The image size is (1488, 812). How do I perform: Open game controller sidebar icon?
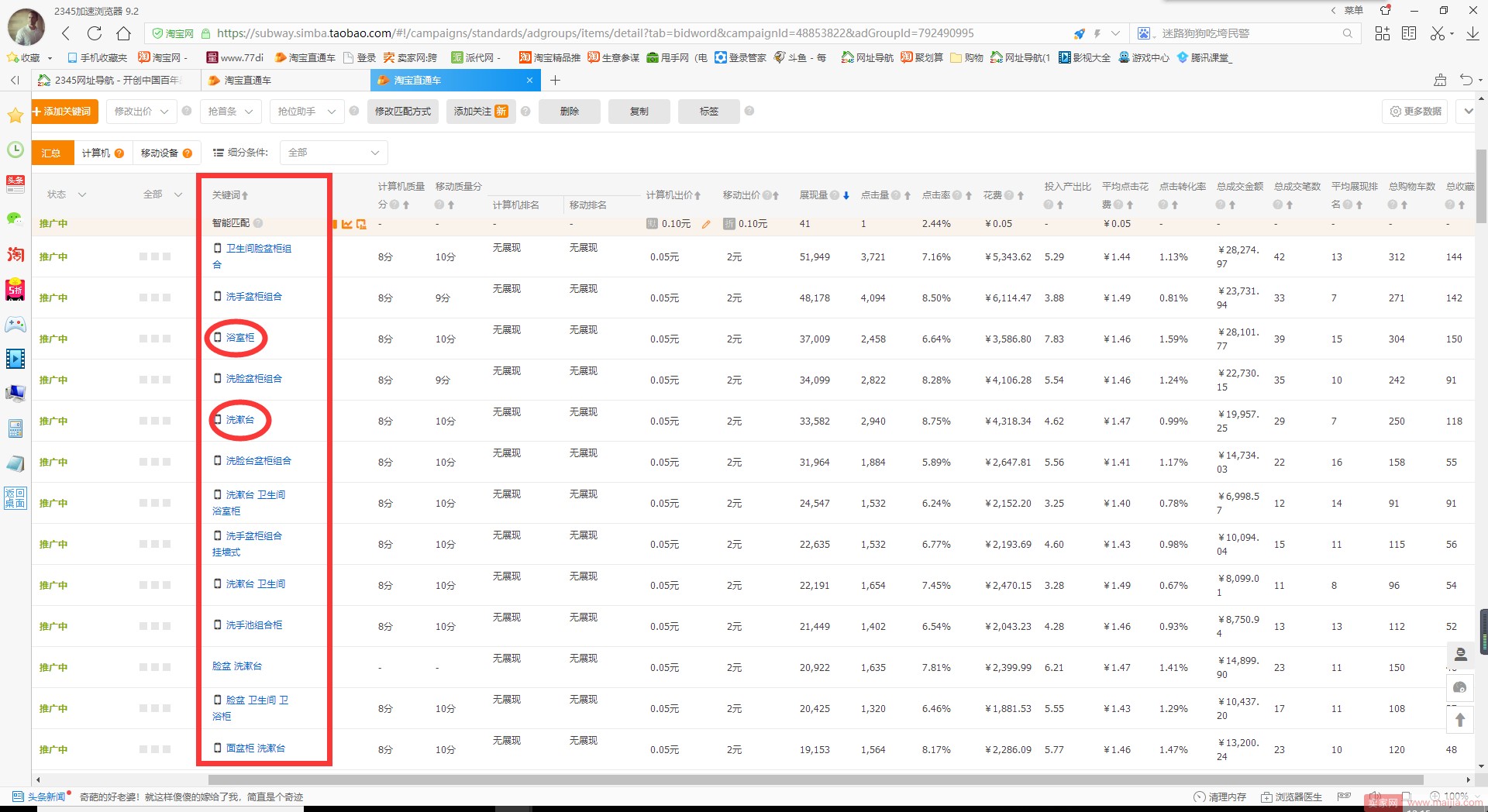coord(15,324)
